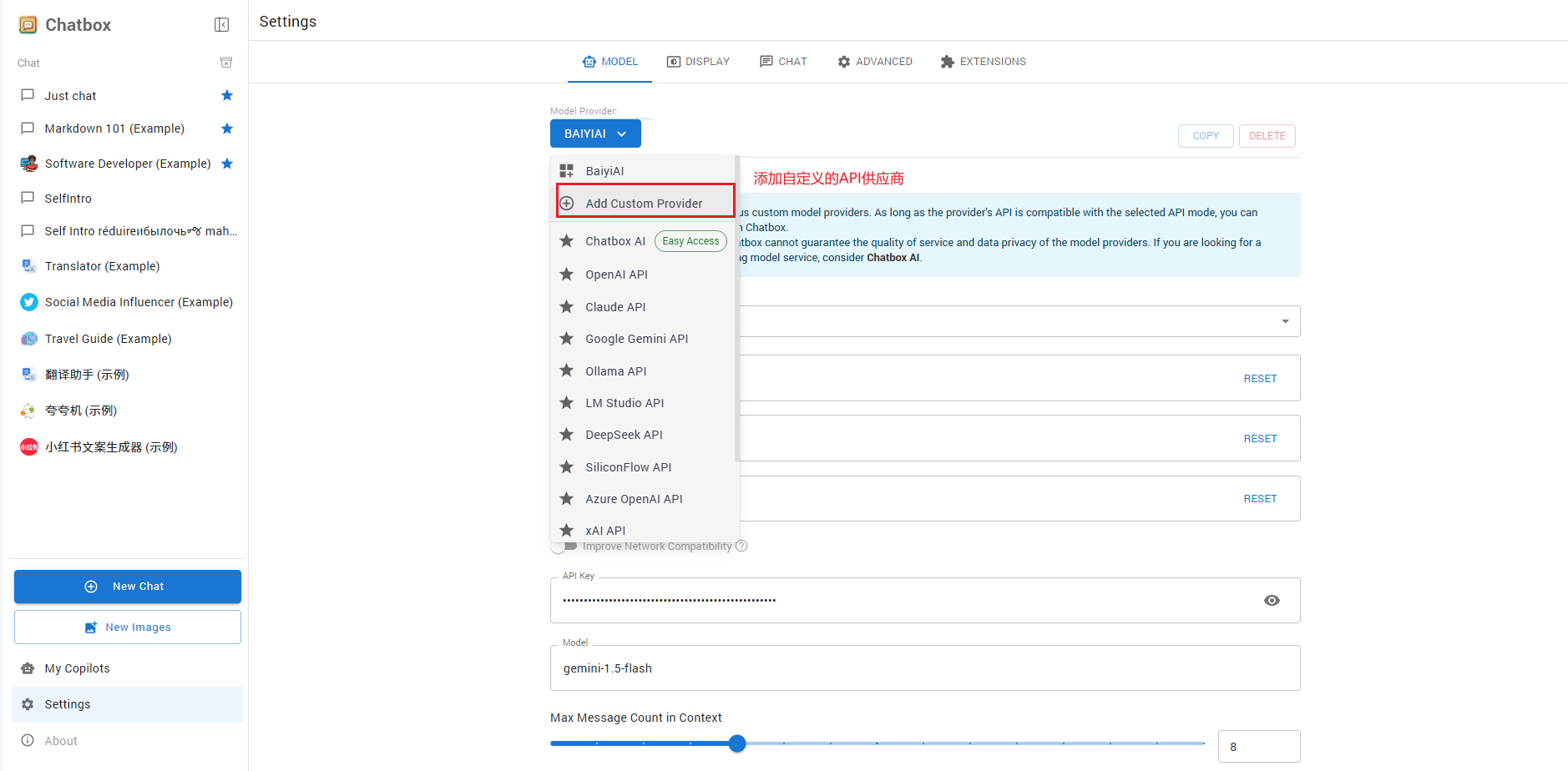Screen dimensions: 1568x771
Task: Open the About page
Action: pos(128,740)
